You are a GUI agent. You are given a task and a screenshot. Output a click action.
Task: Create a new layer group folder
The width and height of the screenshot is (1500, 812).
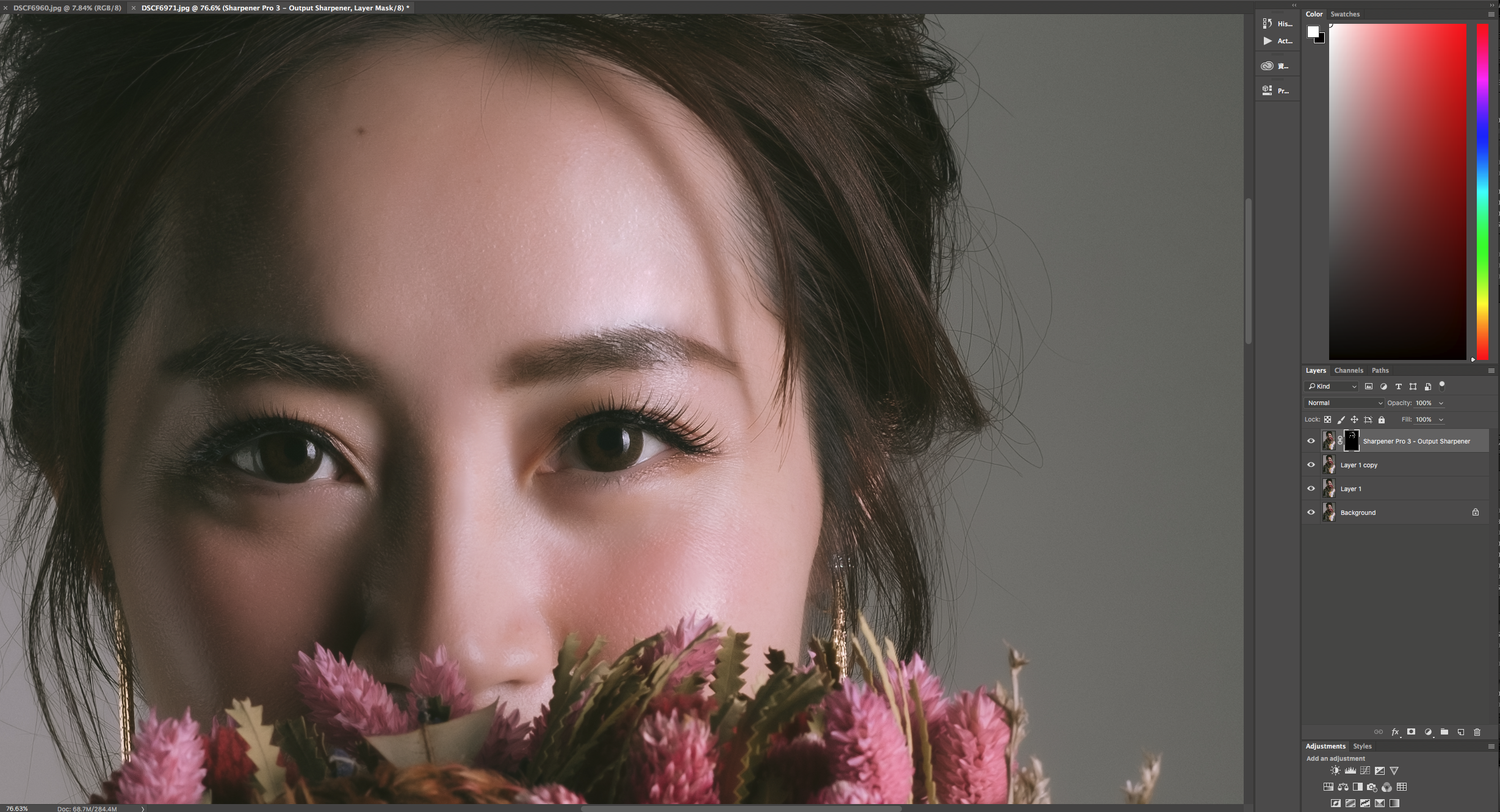[1444, 731]
